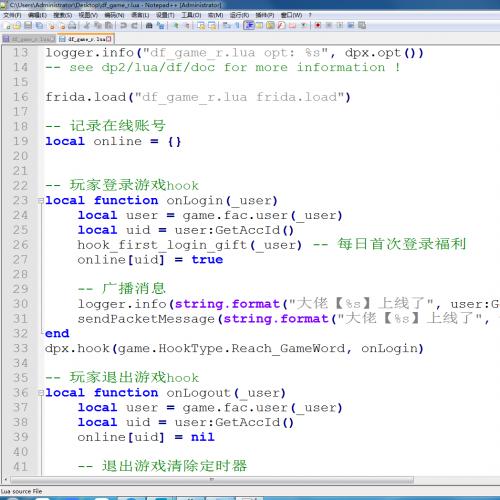Place cursor on 'local online = {}' line
500x500 pixels.
coord(113,141)
